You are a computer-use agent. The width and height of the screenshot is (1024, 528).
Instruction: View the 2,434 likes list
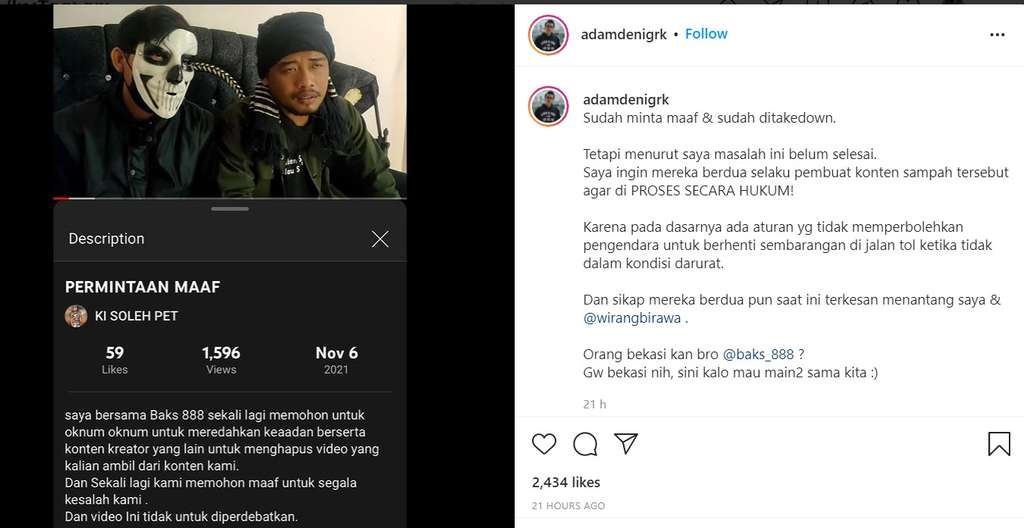566,482
